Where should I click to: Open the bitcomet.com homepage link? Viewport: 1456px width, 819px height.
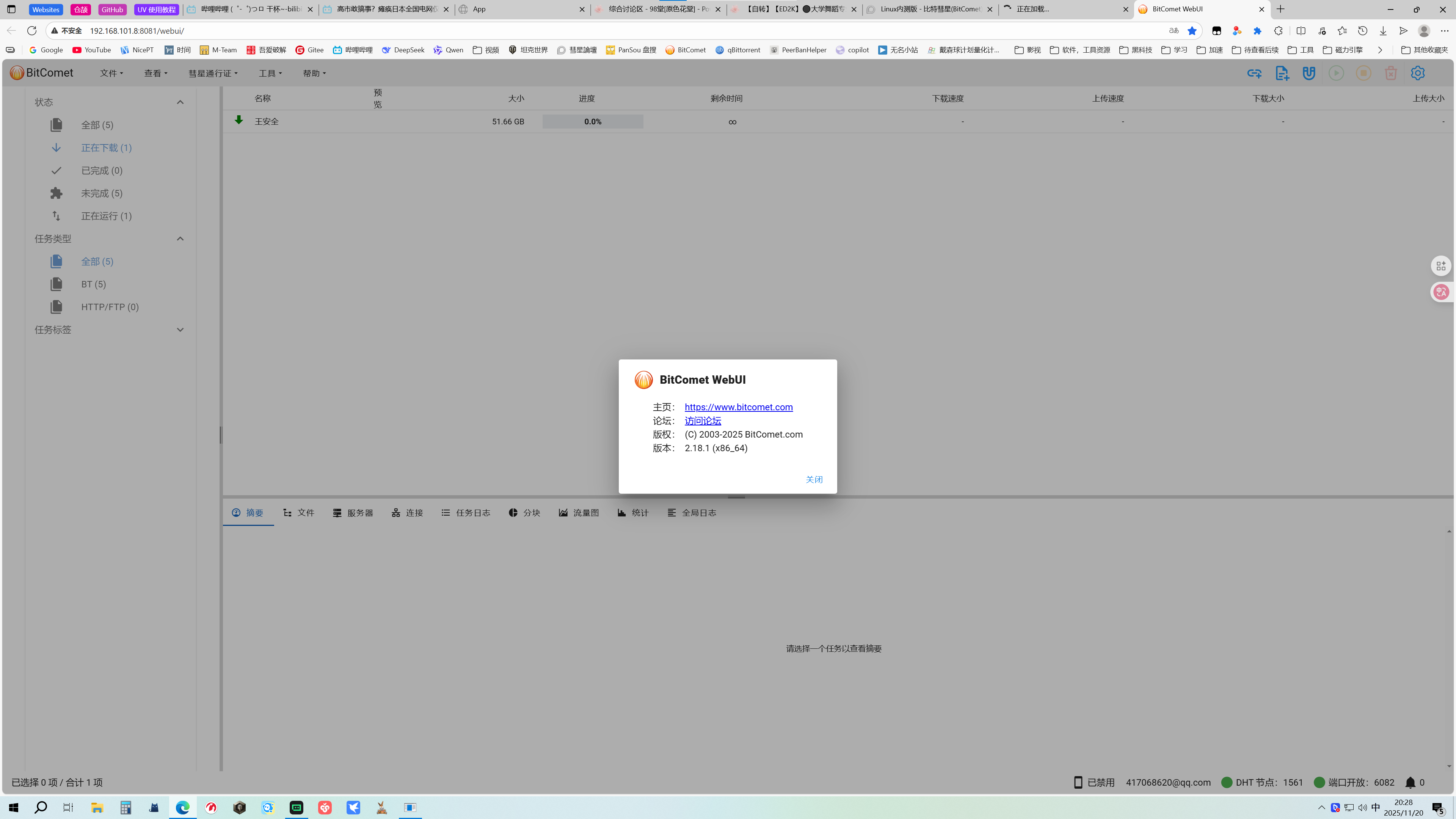click(x=738, y=407)
